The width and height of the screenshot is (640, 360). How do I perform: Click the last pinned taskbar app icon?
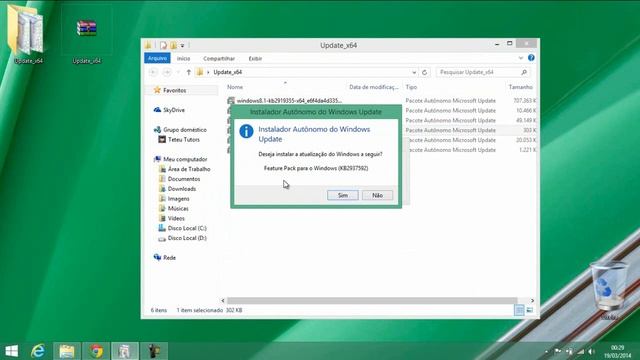153,351
